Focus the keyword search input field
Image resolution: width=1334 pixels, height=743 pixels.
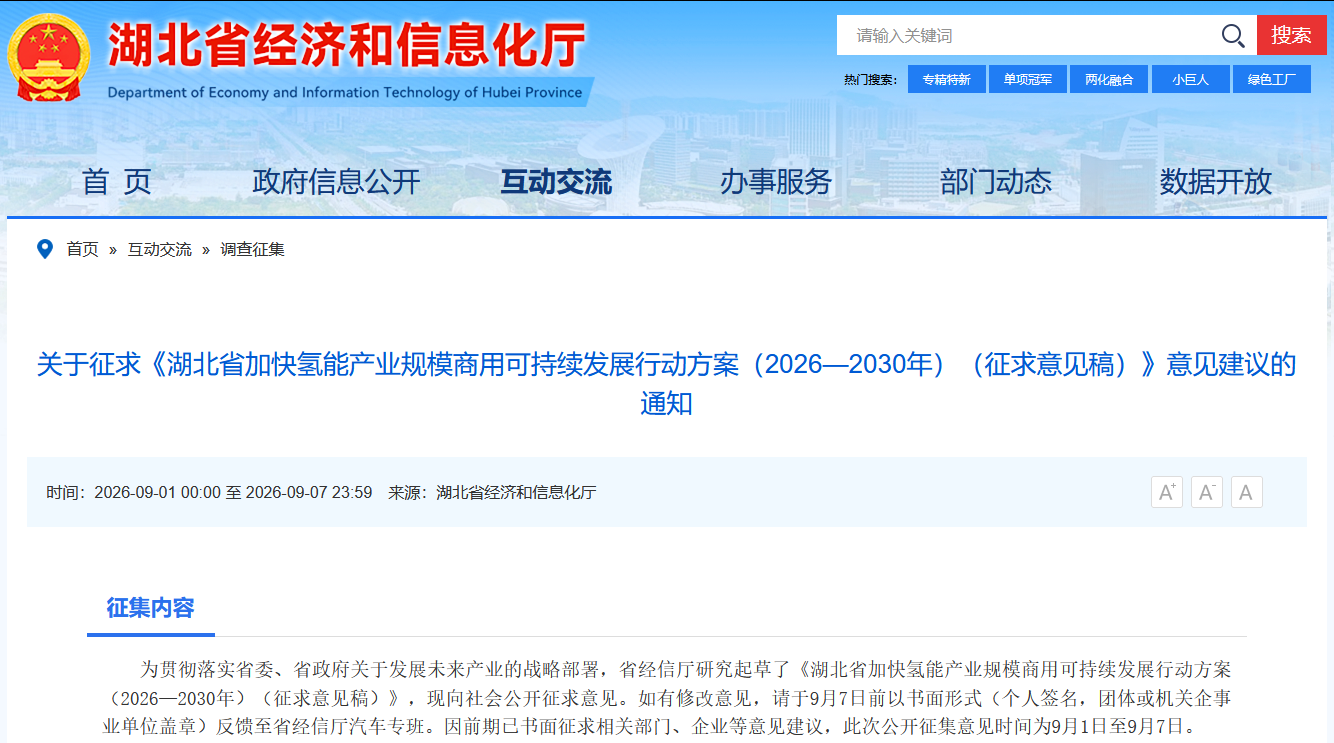tap(1029, 35)
